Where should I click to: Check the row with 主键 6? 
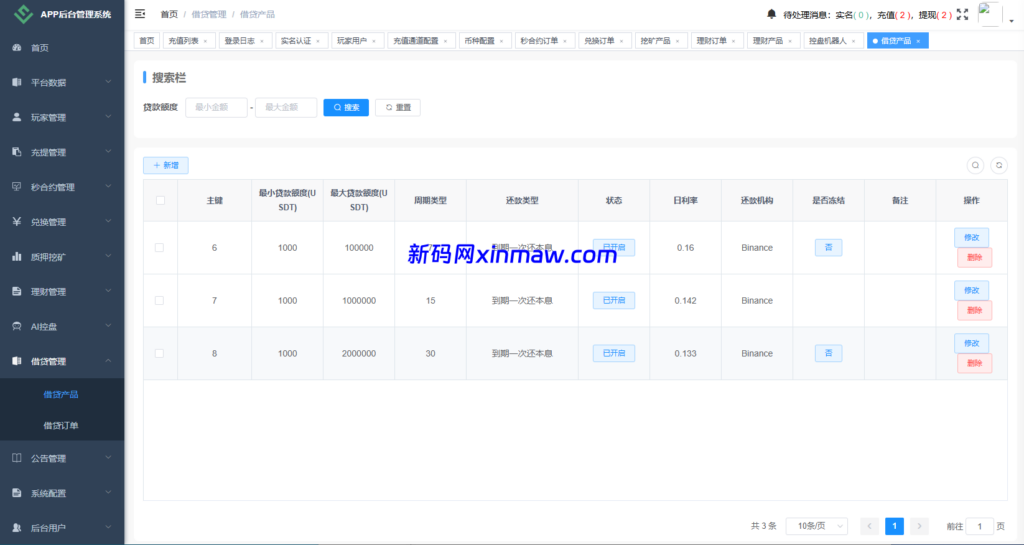[x=159, y=247]
